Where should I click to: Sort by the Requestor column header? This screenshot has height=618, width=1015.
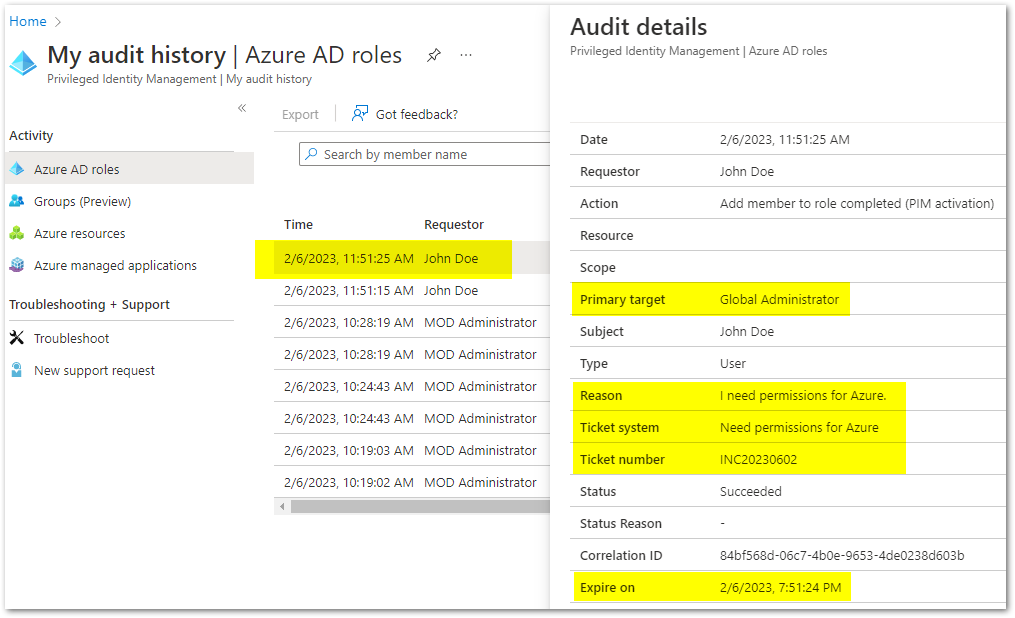point(454,225)
